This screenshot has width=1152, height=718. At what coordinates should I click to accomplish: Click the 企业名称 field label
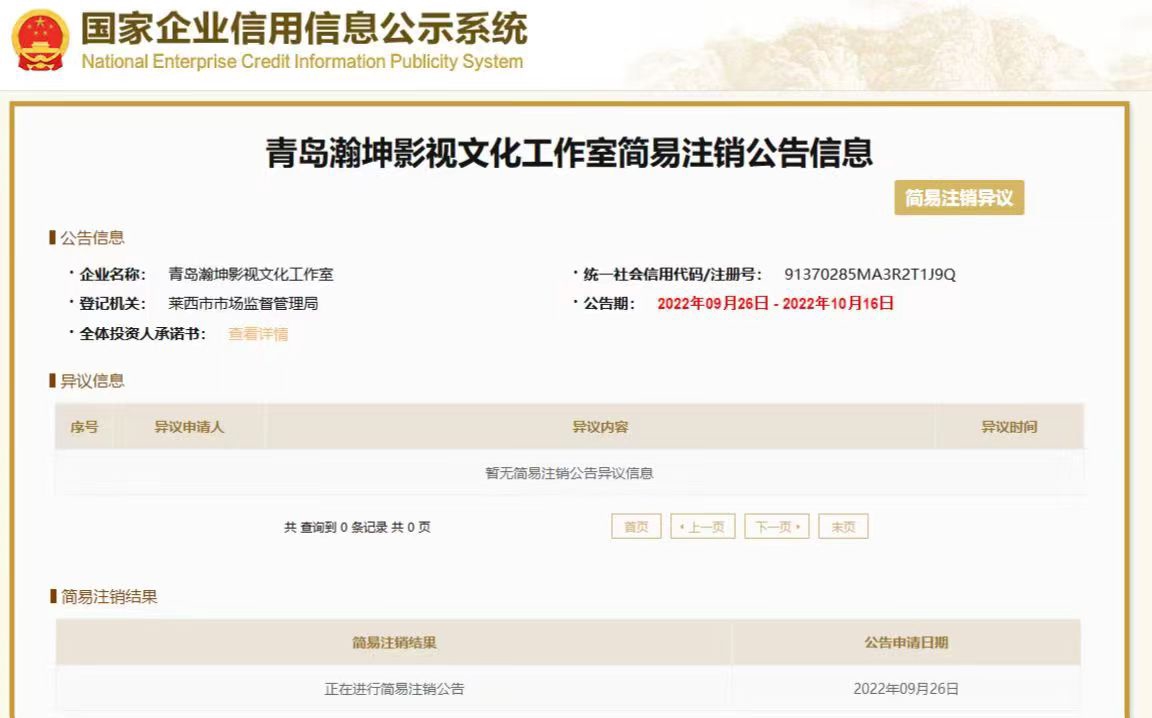(x=112, y=274)
